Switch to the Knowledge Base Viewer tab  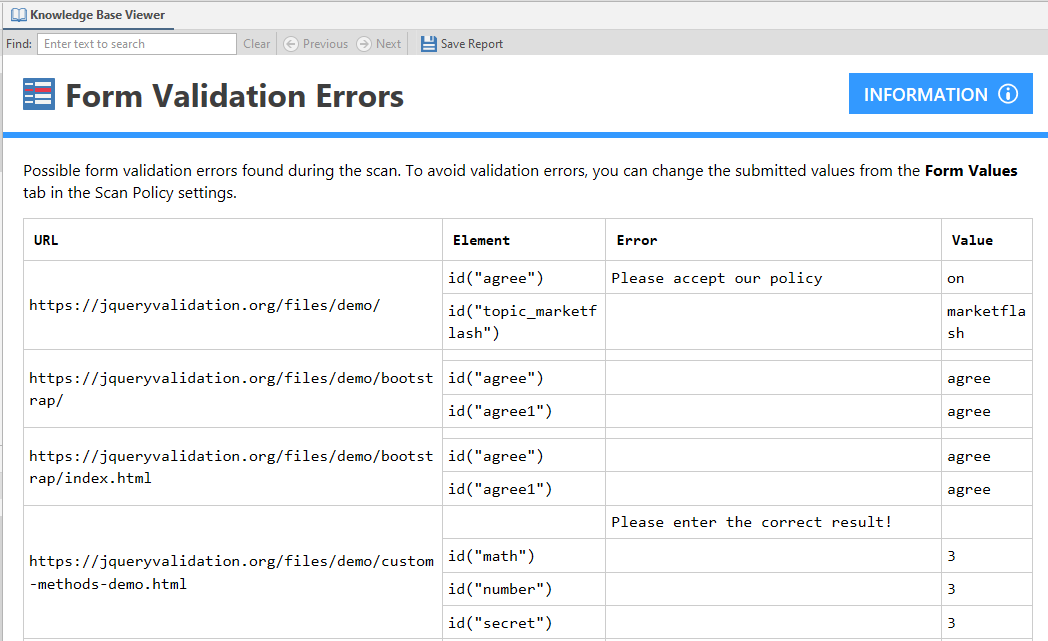click(89, 15)
